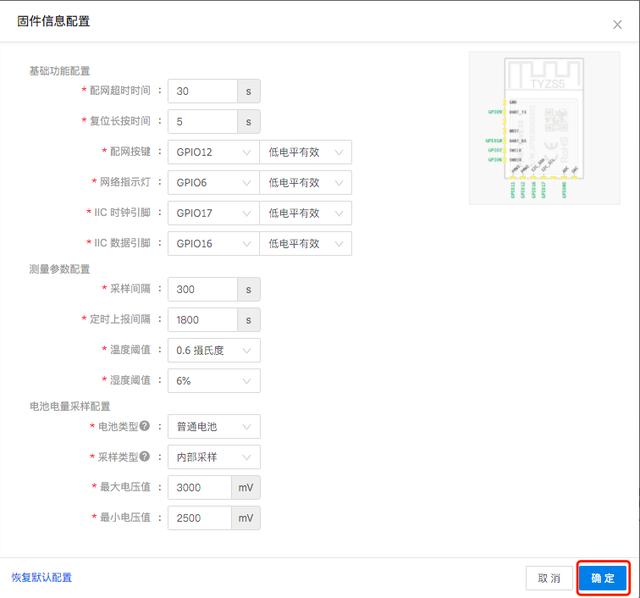The height and width of the screenshot is (598, 640).
Task: Click the 固件信息配置 dialog title
Action: (53, 21)
